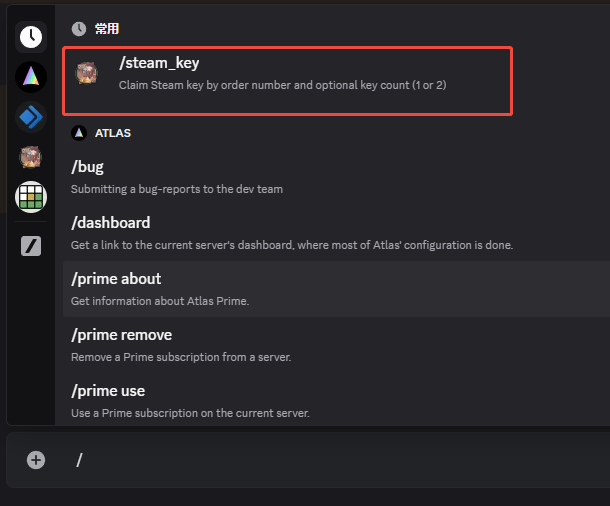This screenshot has height=506, width=610.
Task: Click the 常用 section header label
Action: pyautogui.click(x=107, y=29)
